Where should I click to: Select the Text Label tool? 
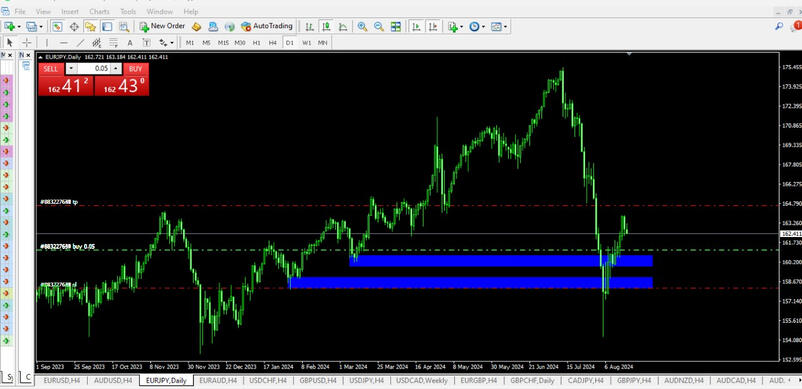pos(146,42)
